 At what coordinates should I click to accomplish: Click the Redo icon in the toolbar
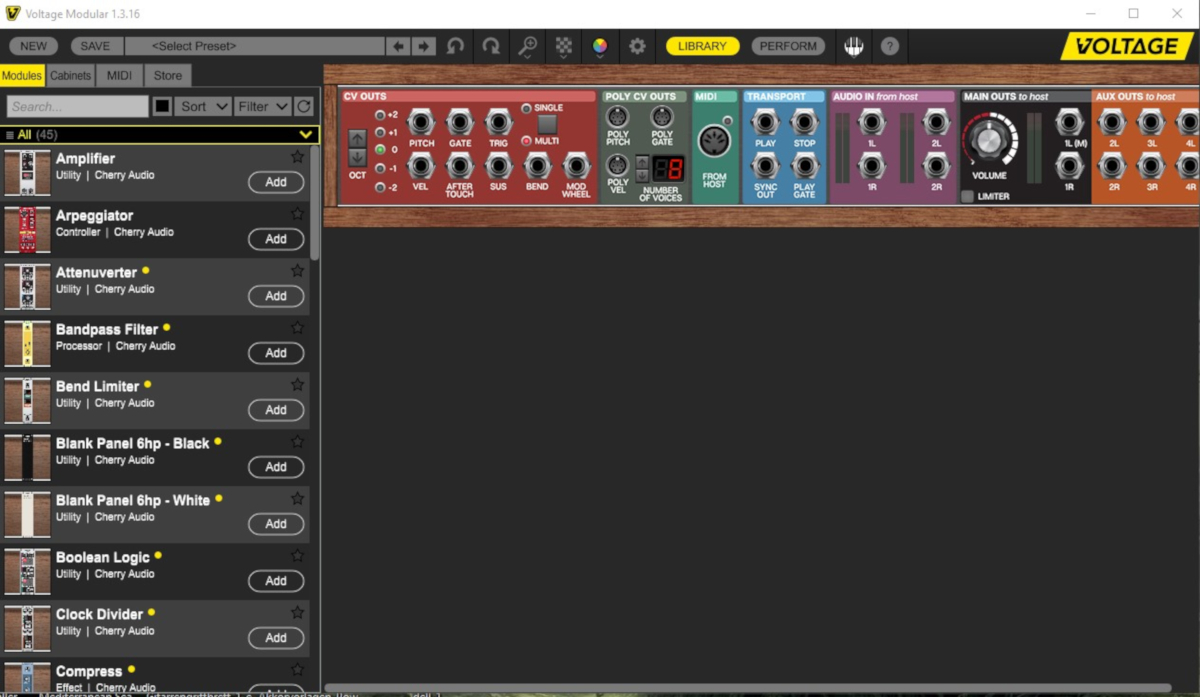coord(491,46)
